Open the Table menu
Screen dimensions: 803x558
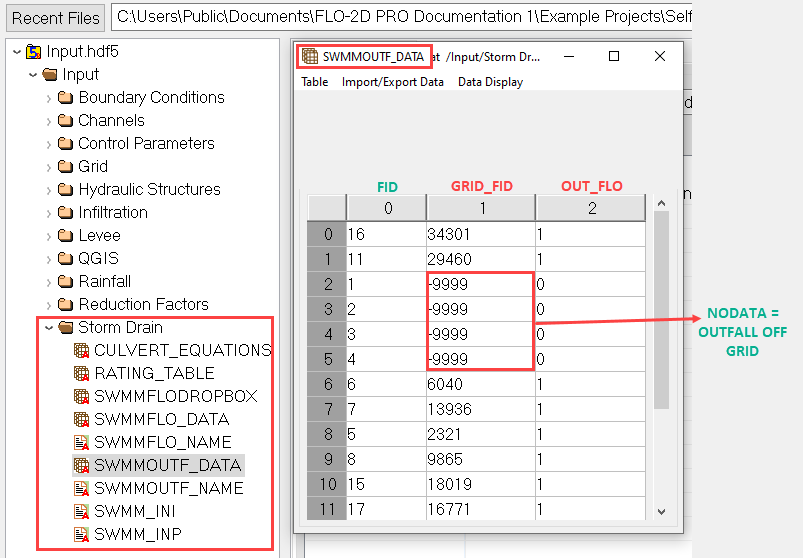coord(314,82)
